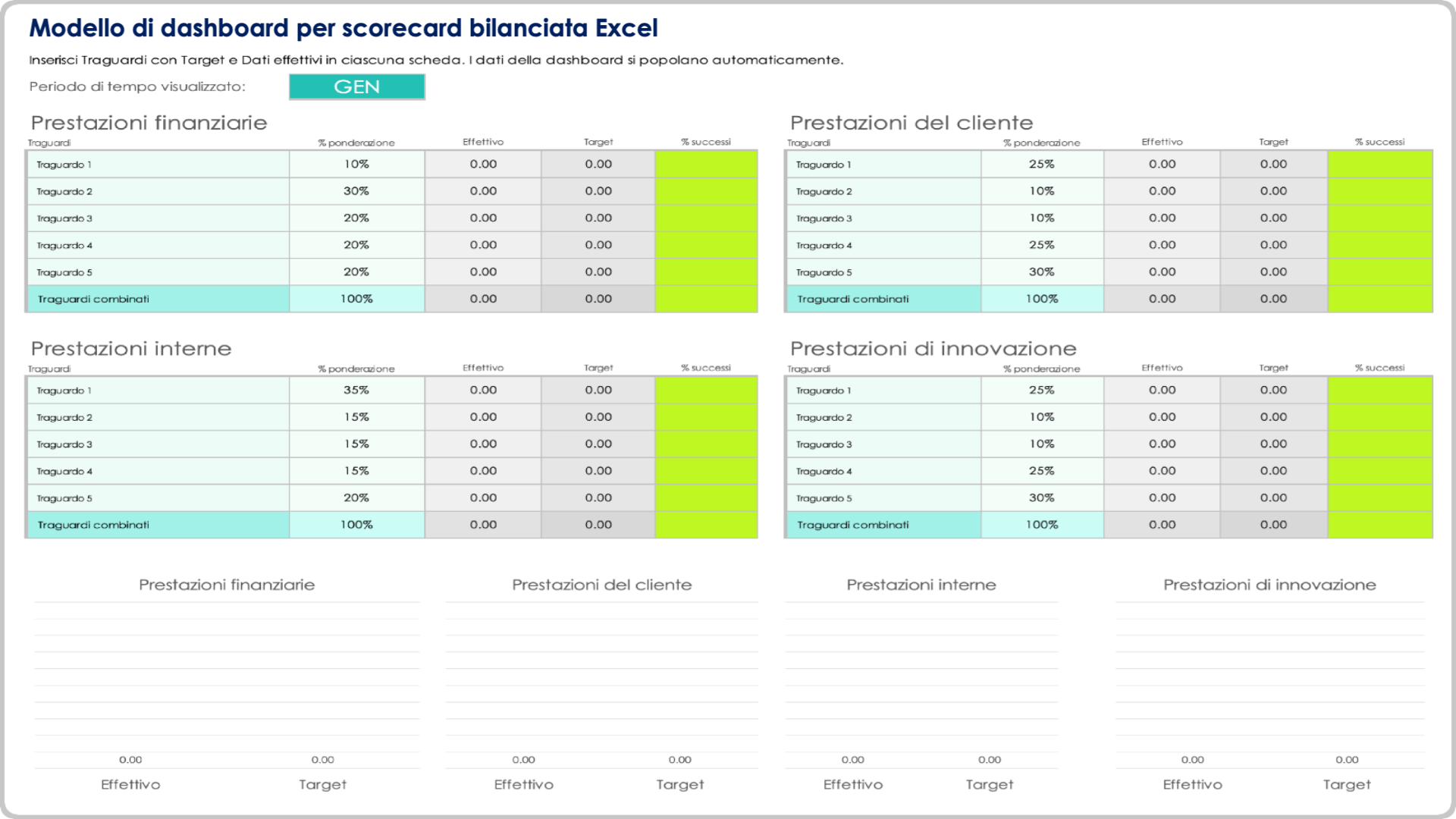This screenshot has width=1456, height=819.
Task: Select Traguardi combinati row in Prestazioni del cliente
Action: (x=883, y=299)
